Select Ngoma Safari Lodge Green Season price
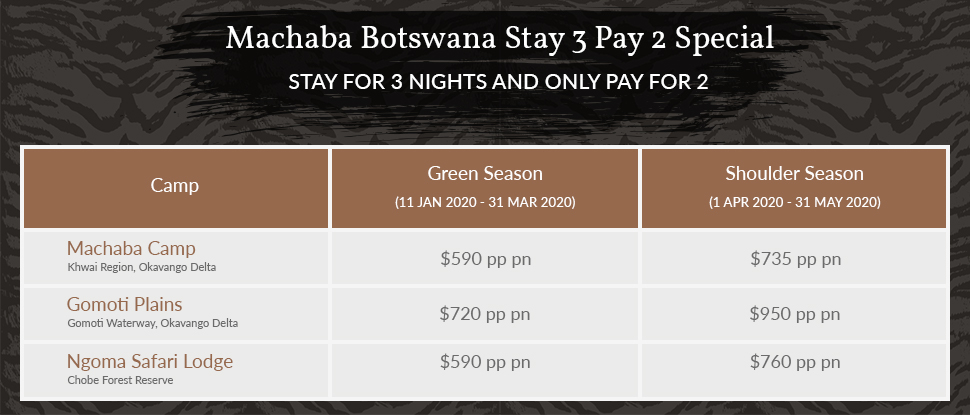Viewport: 970px width, 415px height. [485, 370]
